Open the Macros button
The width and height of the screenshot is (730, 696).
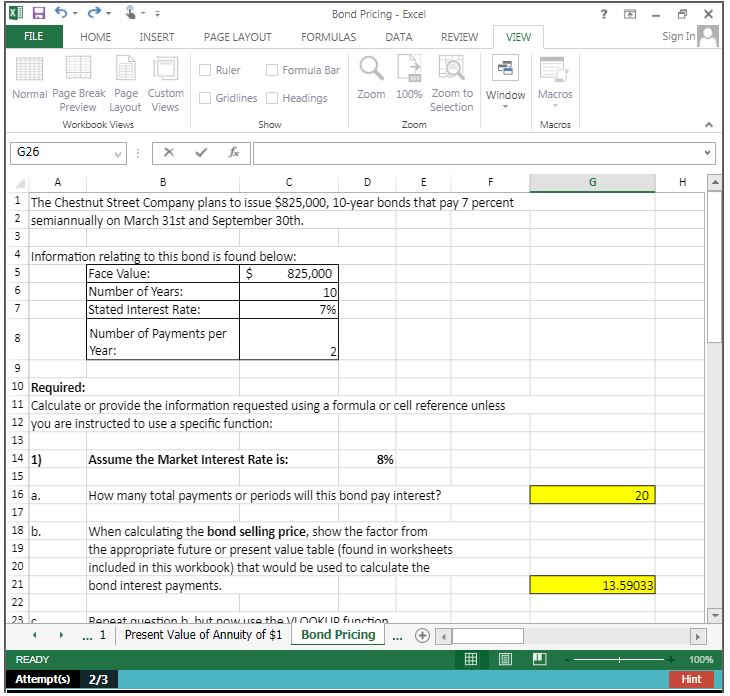pos(554,82)
